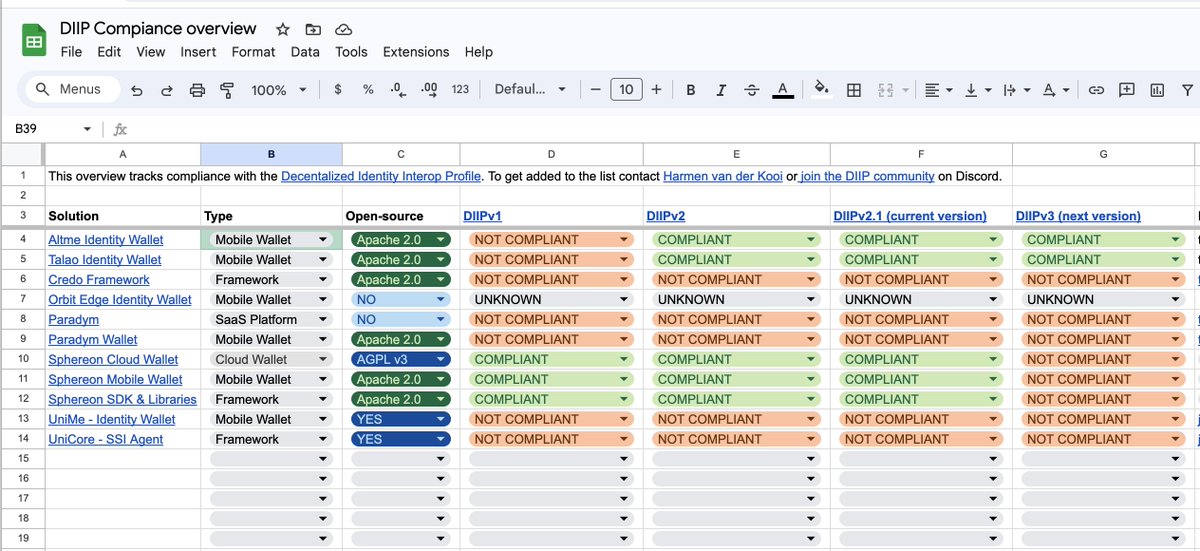Click the insert link icon
The width and height of the screenshot is (1200, 551).
(x=1096, y=90)
